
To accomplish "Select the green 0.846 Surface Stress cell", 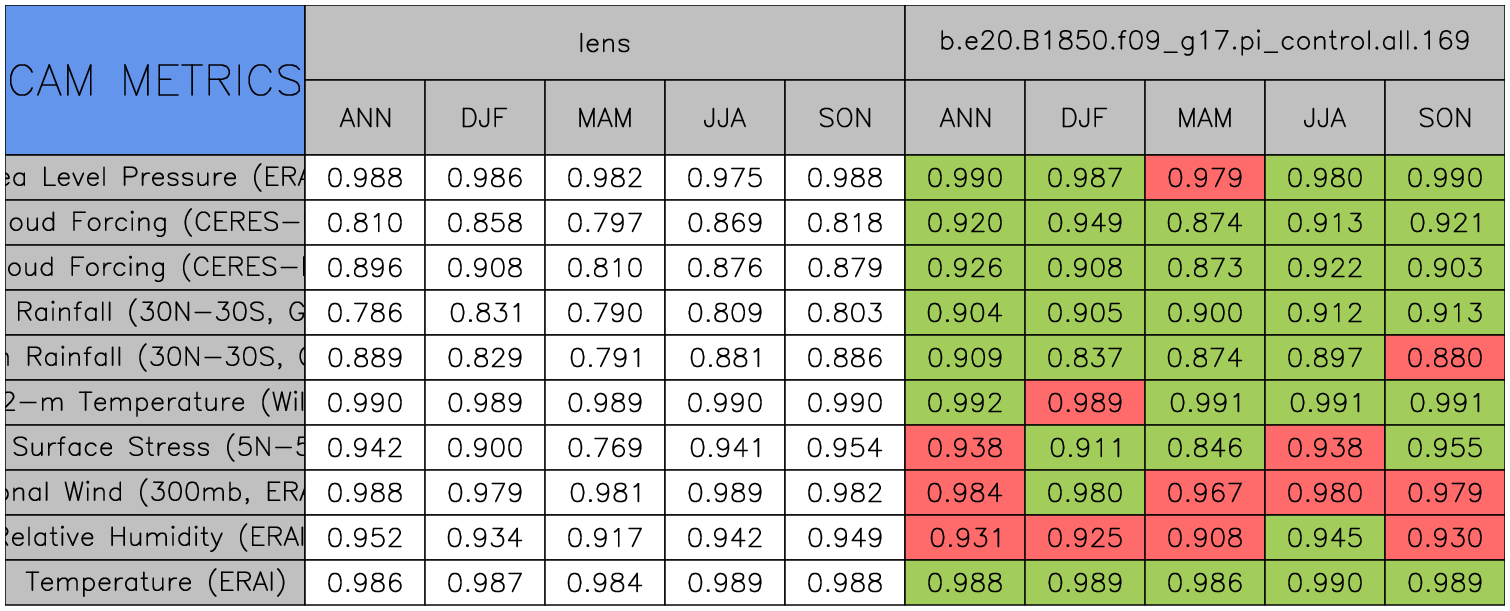I will 1204,447.
